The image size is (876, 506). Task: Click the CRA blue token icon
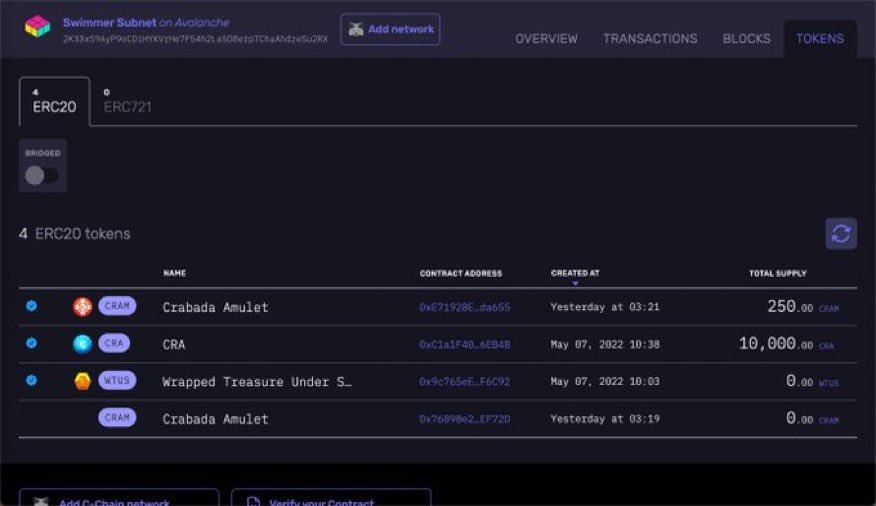[x=83, y=344]
